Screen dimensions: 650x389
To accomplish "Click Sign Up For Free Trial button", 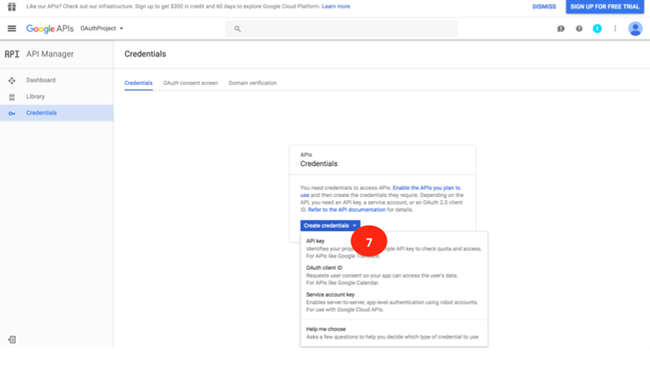I will (x=605, y=7).
